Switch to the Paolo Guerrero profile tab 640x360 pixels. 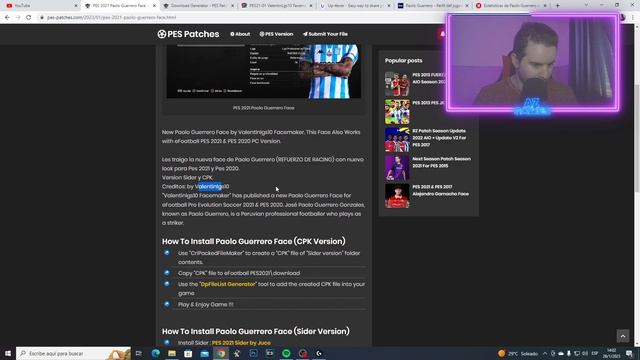click(433, 6)
